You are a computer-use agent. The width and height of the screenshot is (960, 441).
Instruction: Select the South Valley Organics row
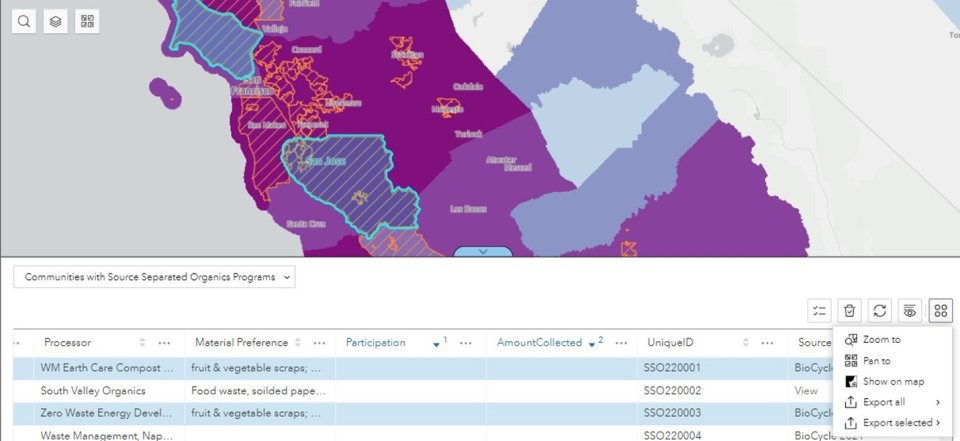pos(93,391)
